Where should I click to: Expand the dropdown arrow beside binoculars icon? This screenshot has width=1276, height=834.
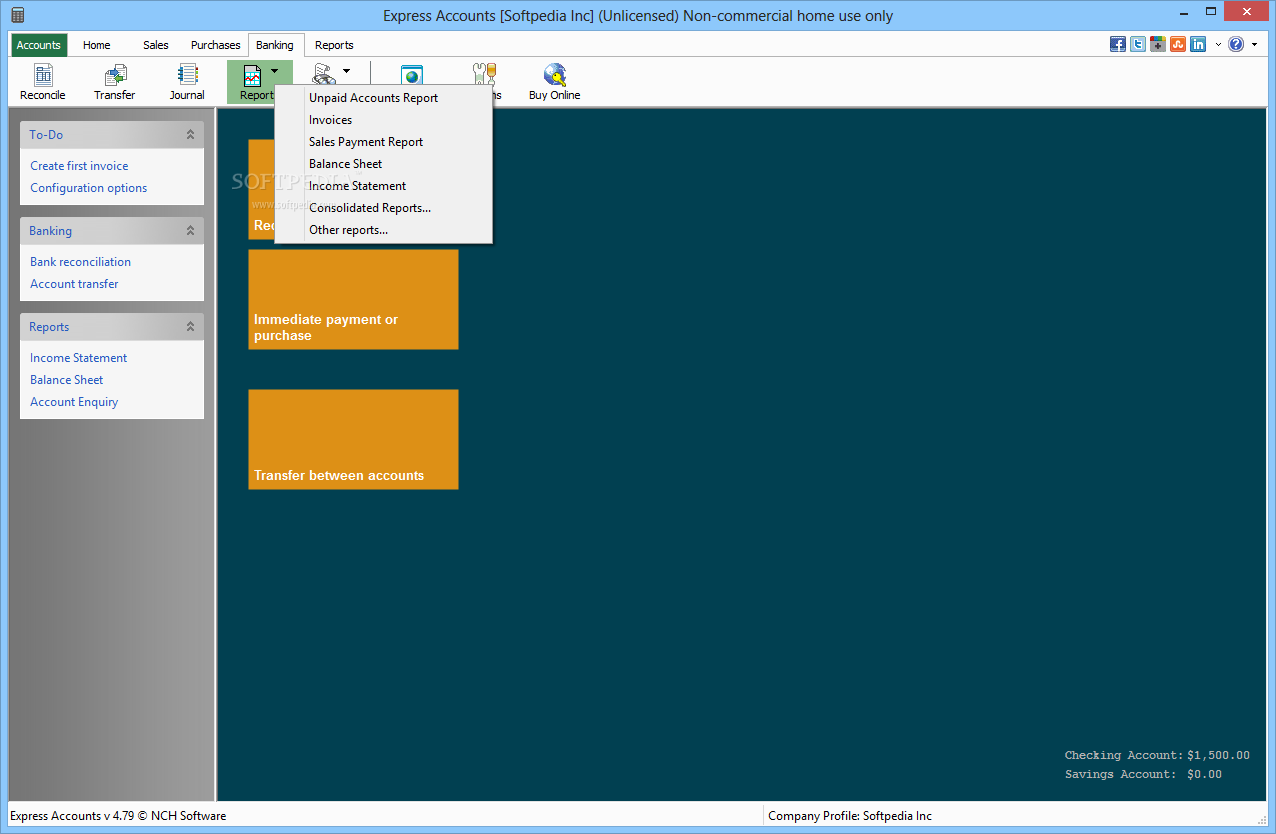(x=347, y=71)
